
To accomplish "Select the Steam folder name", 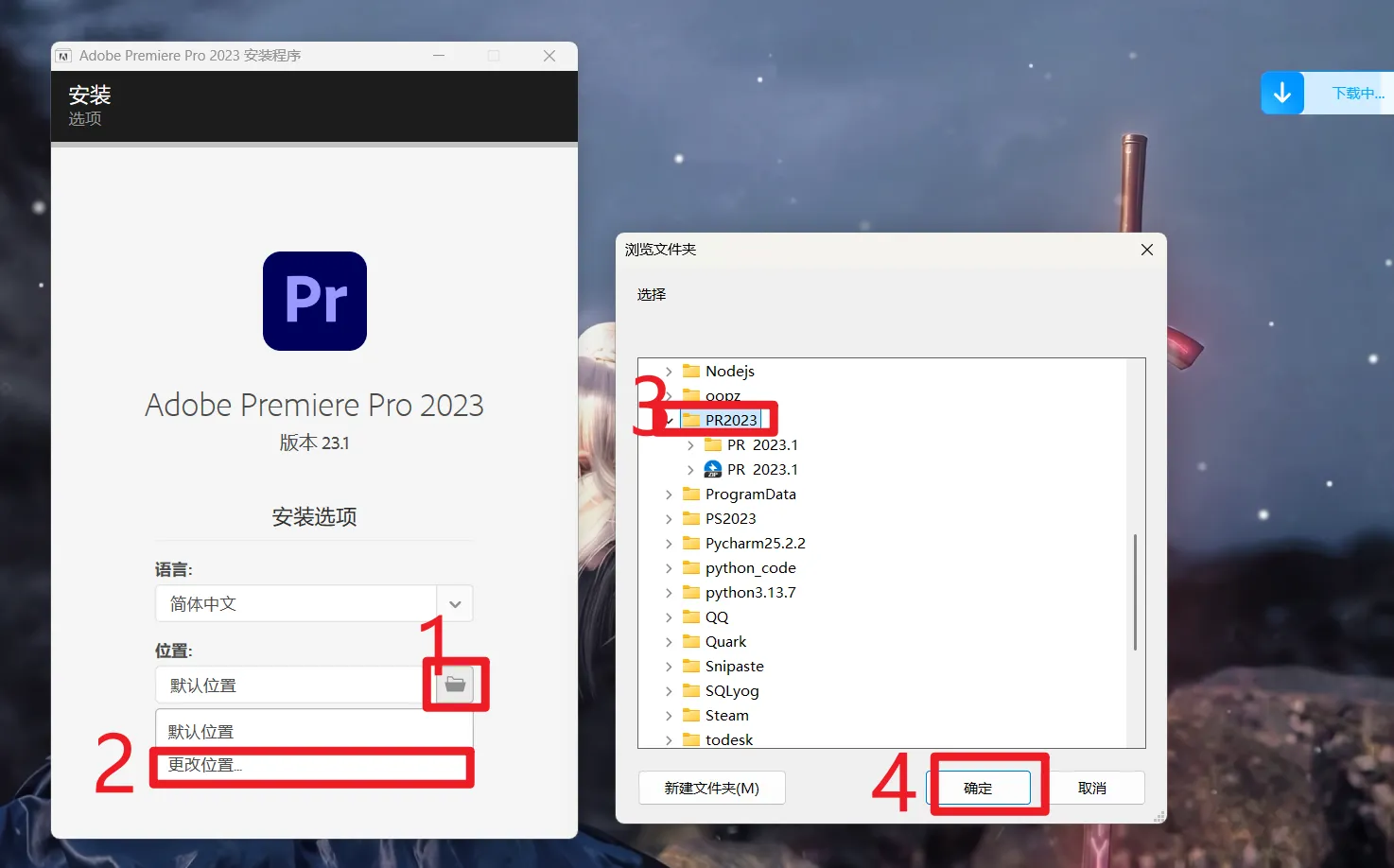I will coord(727,715).
